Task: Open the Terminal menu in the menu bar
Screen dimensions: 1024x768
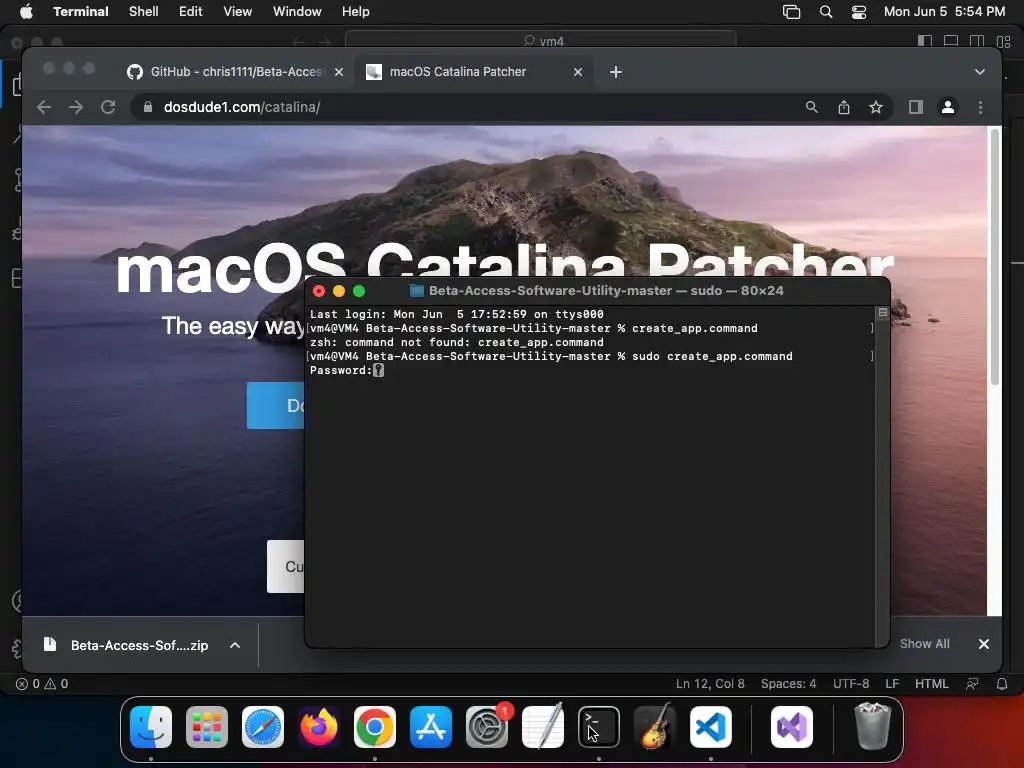Action: coord(81,12)
